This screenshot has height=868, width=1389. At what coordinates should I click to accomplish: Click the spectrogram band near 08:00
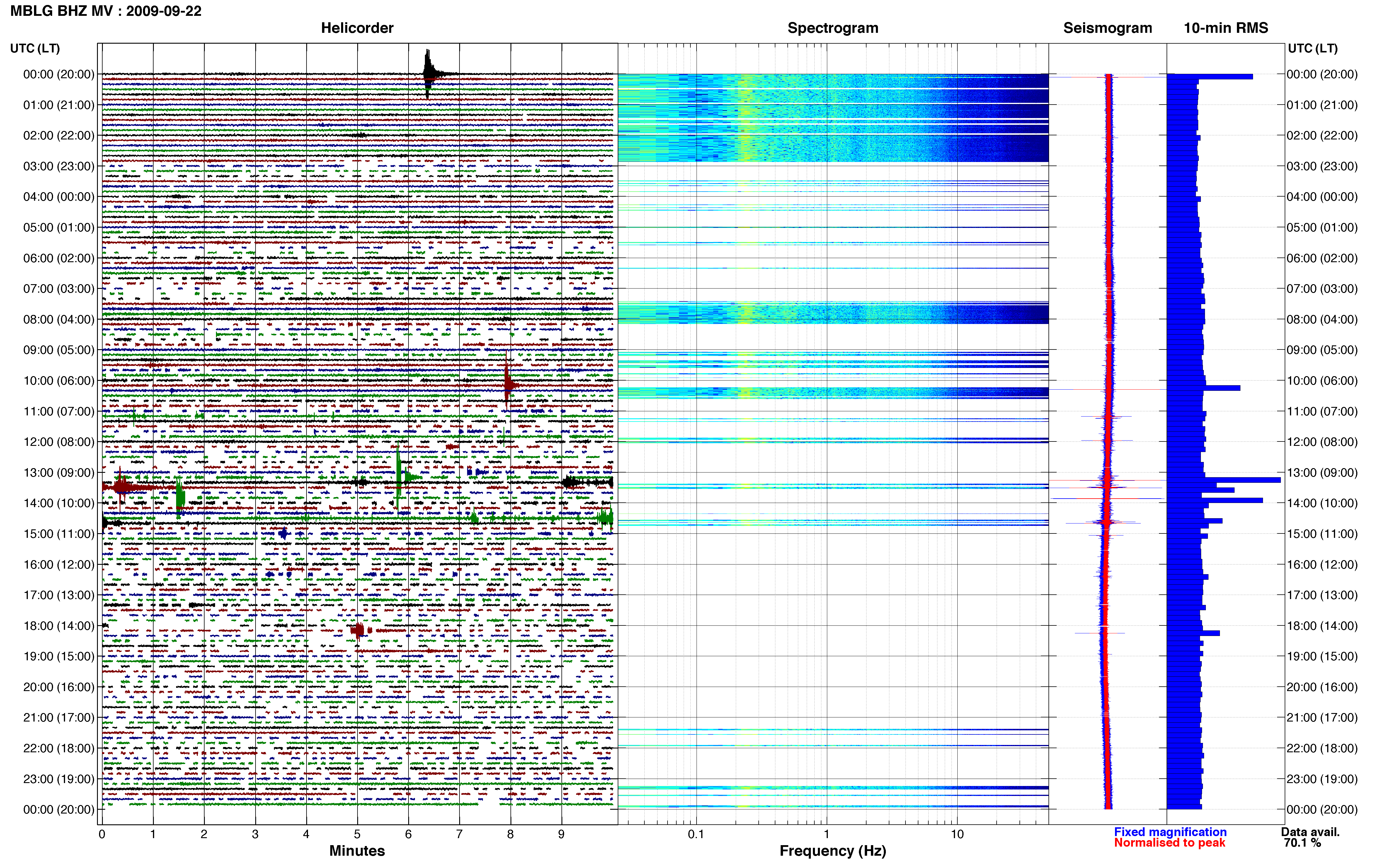833,313
